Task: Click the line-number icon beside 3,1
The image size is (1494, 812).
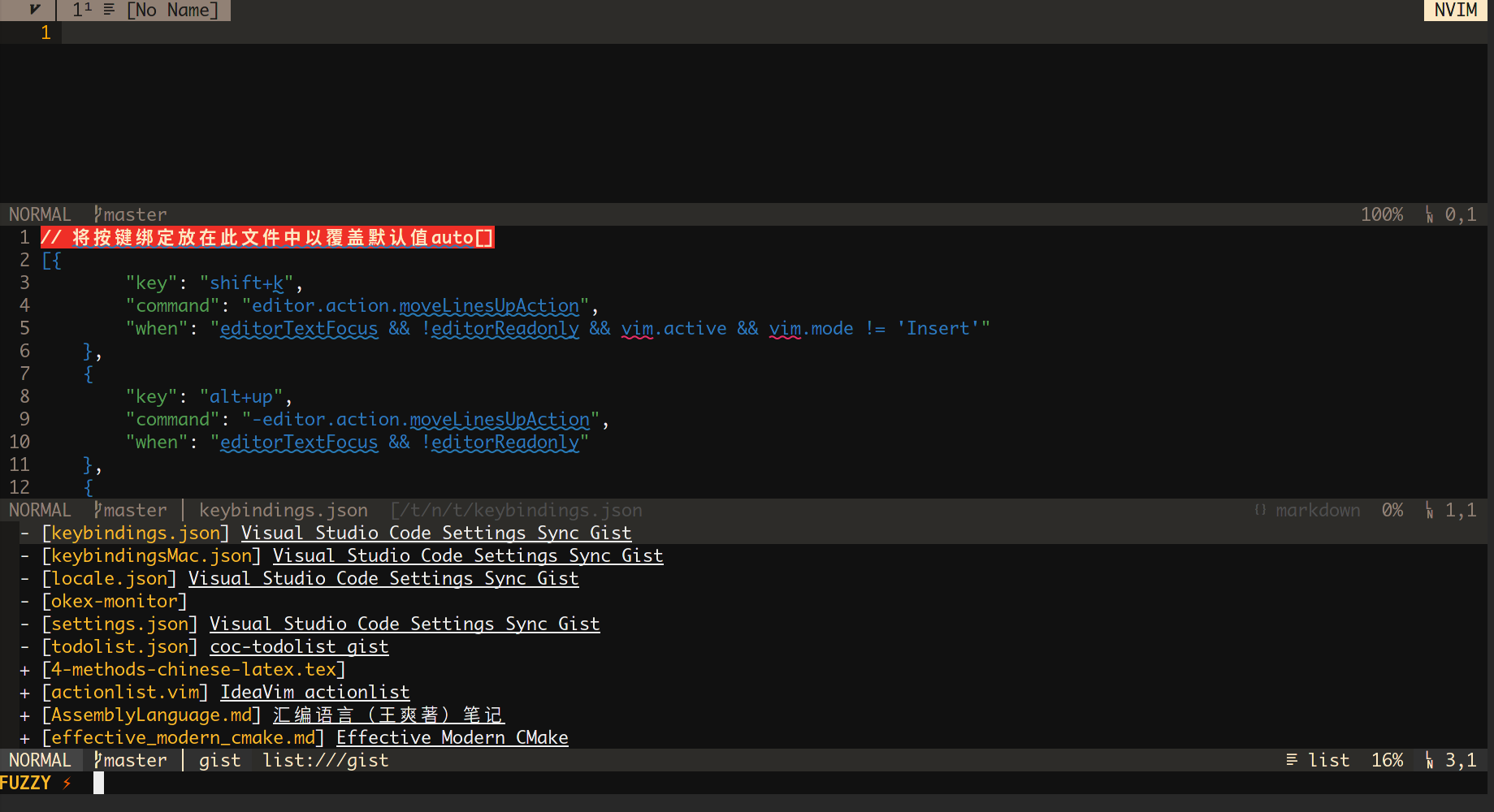Action: pyautogui.click(x=1429, y=760)
